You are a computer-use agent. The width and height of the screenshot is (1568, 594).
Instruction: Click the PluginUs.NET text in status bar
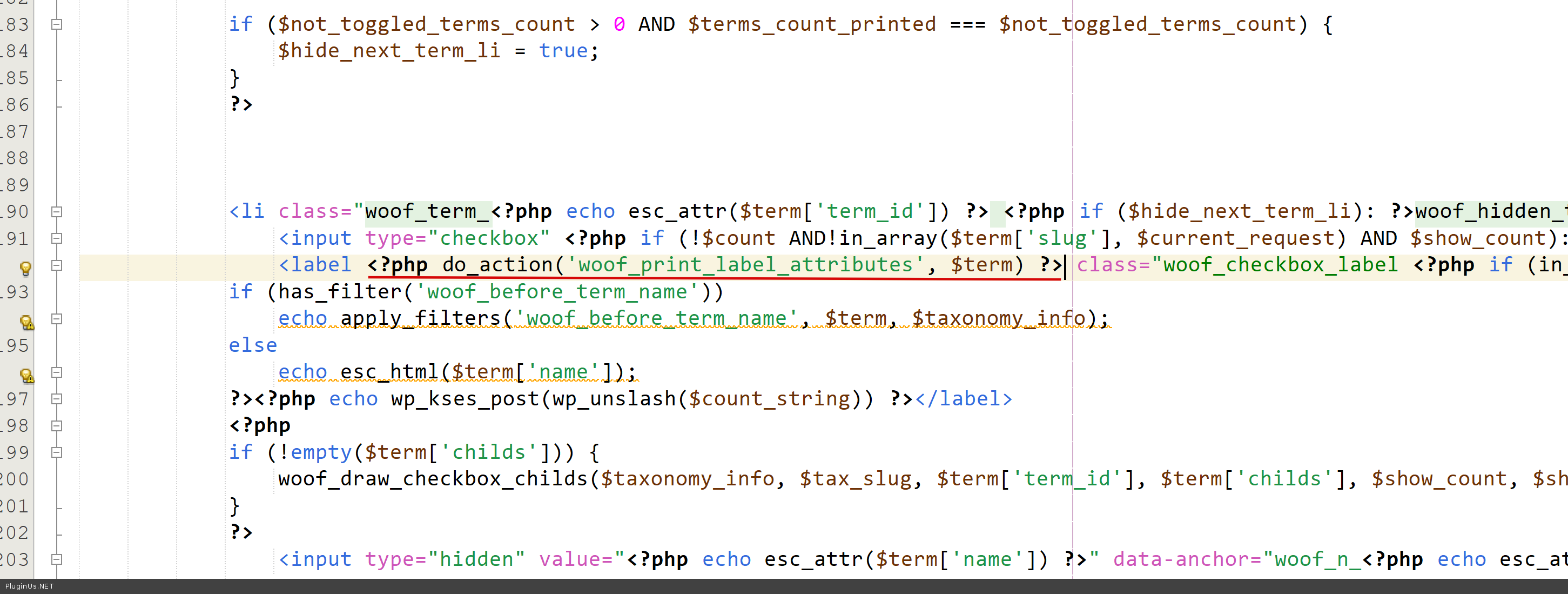pyautogui.click(x=29, y=586)
